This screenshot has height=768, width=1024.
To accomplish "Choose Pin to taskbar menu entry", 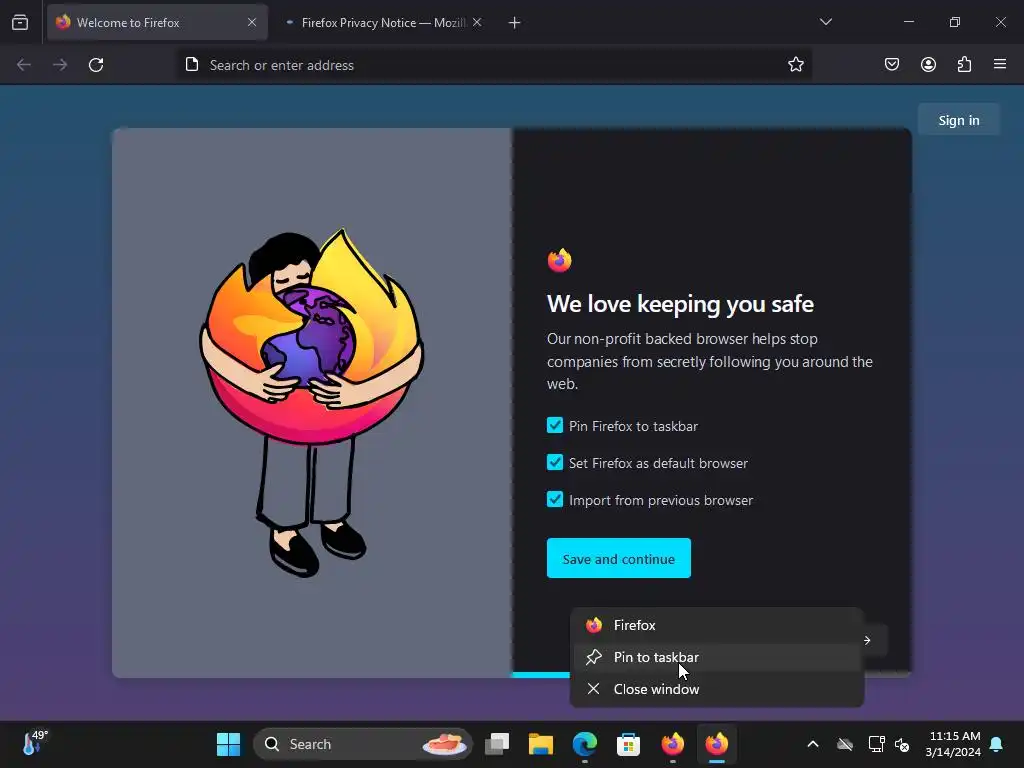I will click(x=717, y=657).
